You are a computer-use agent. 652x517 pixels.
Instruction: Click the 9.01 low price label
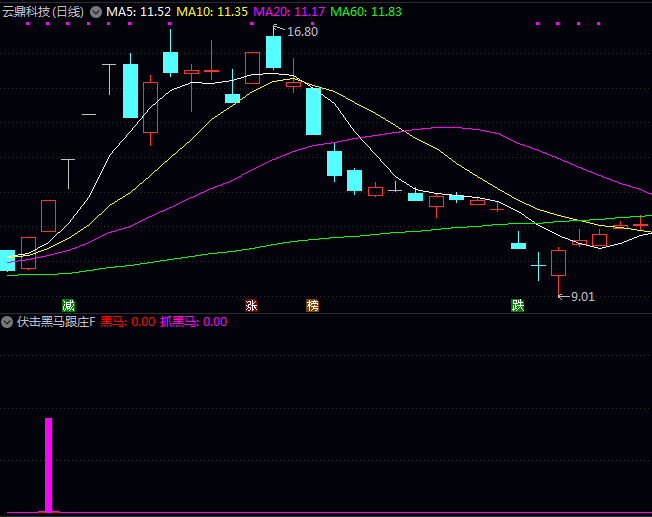581,296
